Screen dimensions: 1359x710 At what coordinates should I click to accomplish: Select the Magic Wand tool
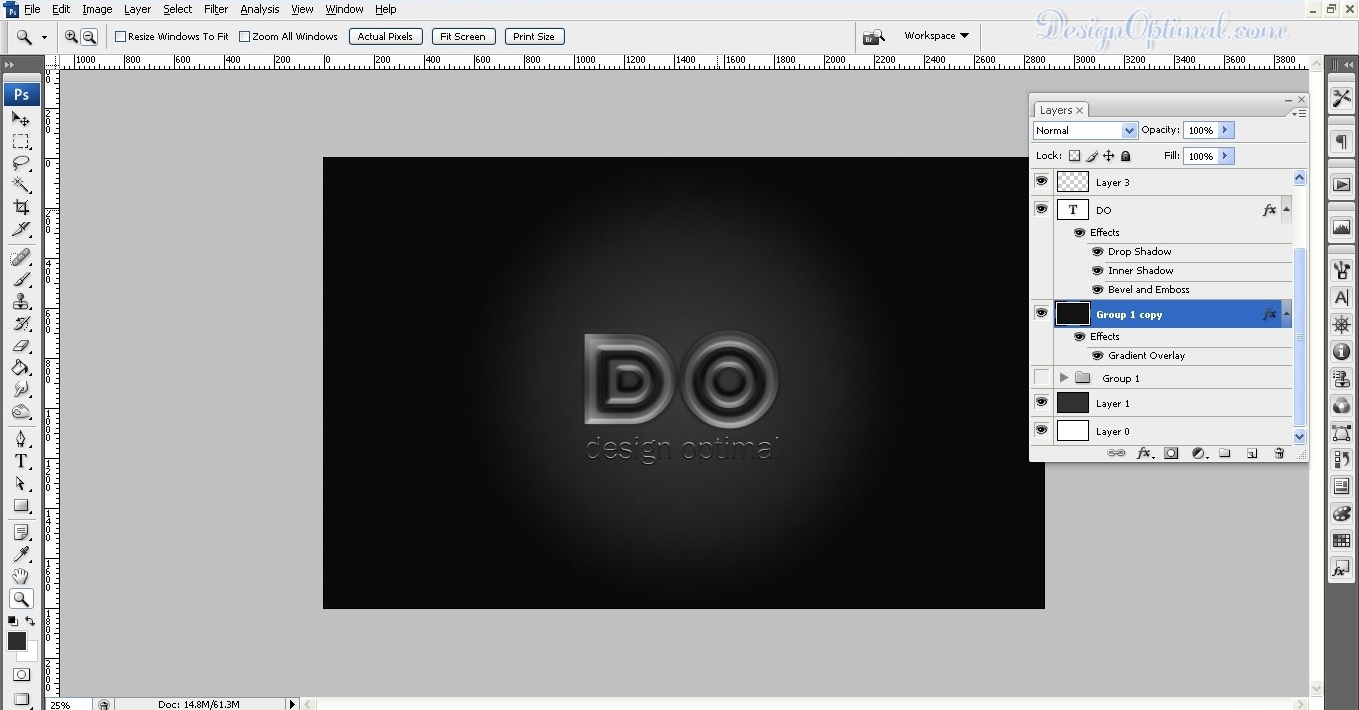pyautogui.click(x=21, y=185)
